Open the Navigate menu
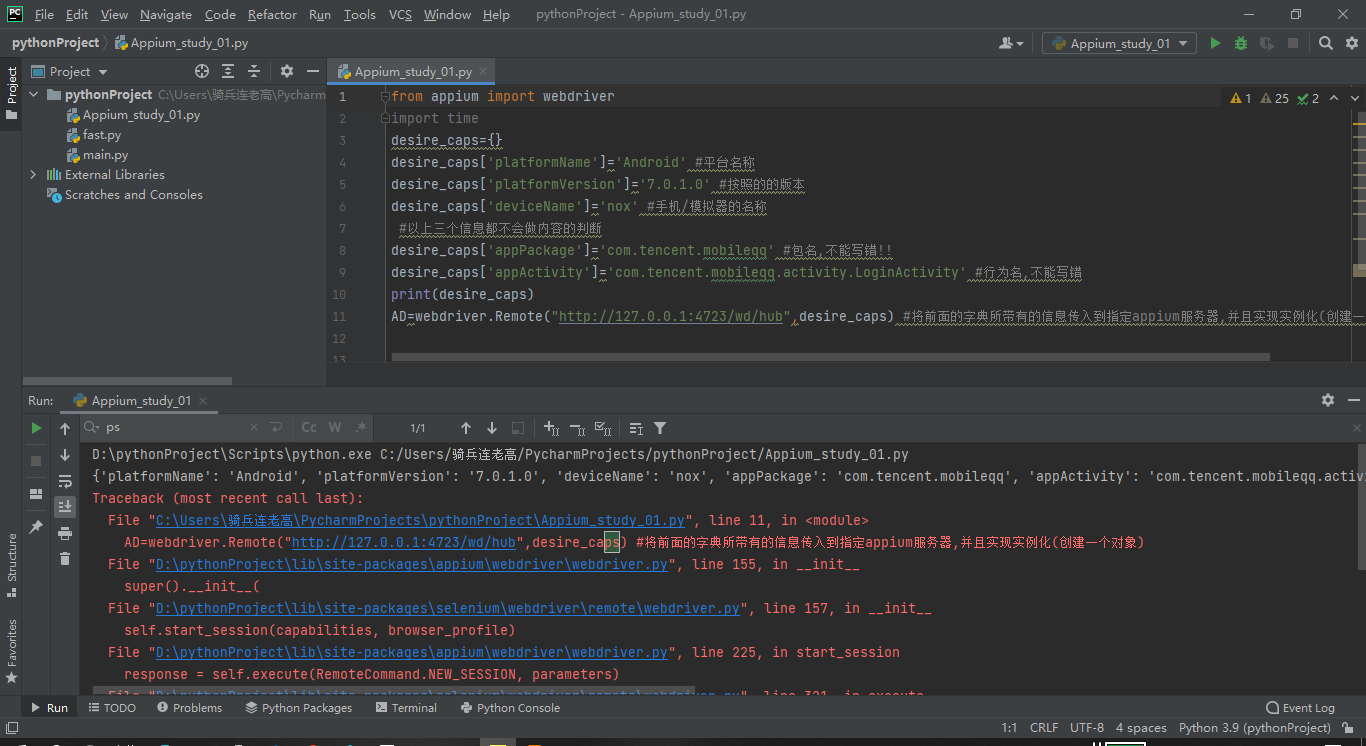1366x746 pixels. tap(166, 14)
